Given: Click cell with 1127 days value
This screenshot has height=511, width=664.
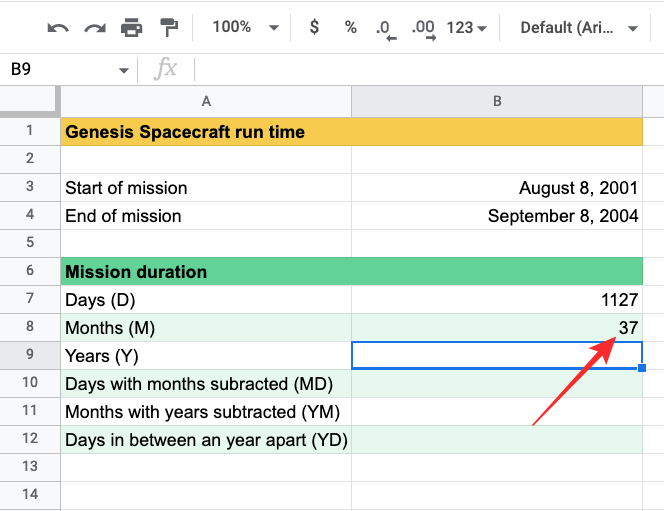Looking at the screenshot, I should point(497,300).
